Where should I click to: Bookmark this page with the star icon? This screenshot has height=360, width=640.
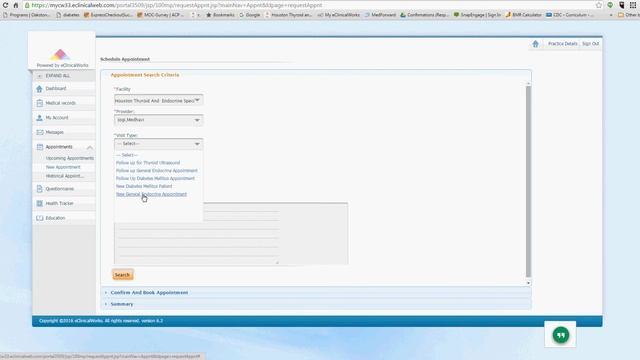click(x=599, y=5)
